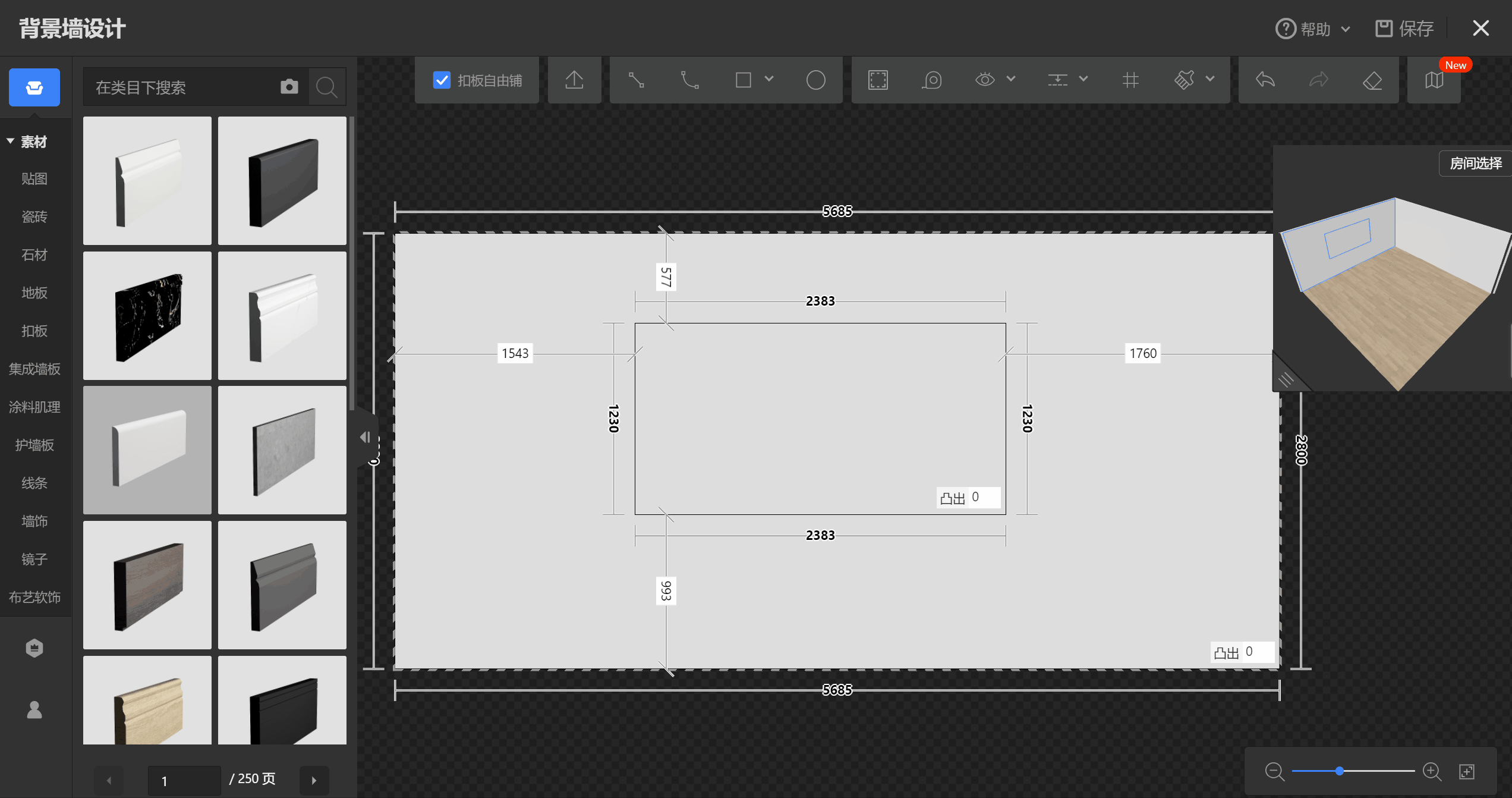Click the undo arrow icon

coord(1265,80)
